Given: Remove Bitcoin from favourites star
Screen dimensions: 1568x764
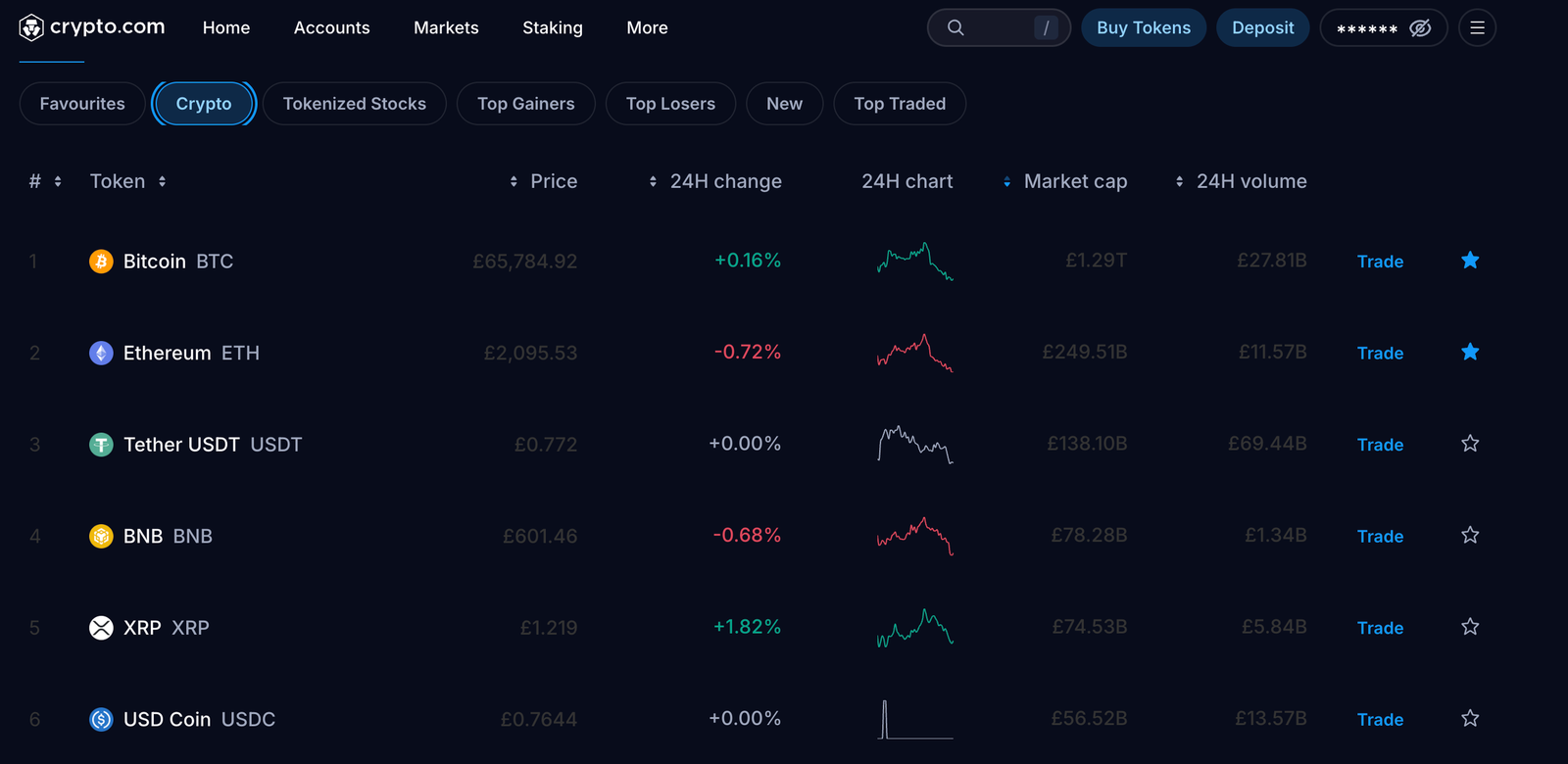Looking at the screenshot, I should 1470,261.
